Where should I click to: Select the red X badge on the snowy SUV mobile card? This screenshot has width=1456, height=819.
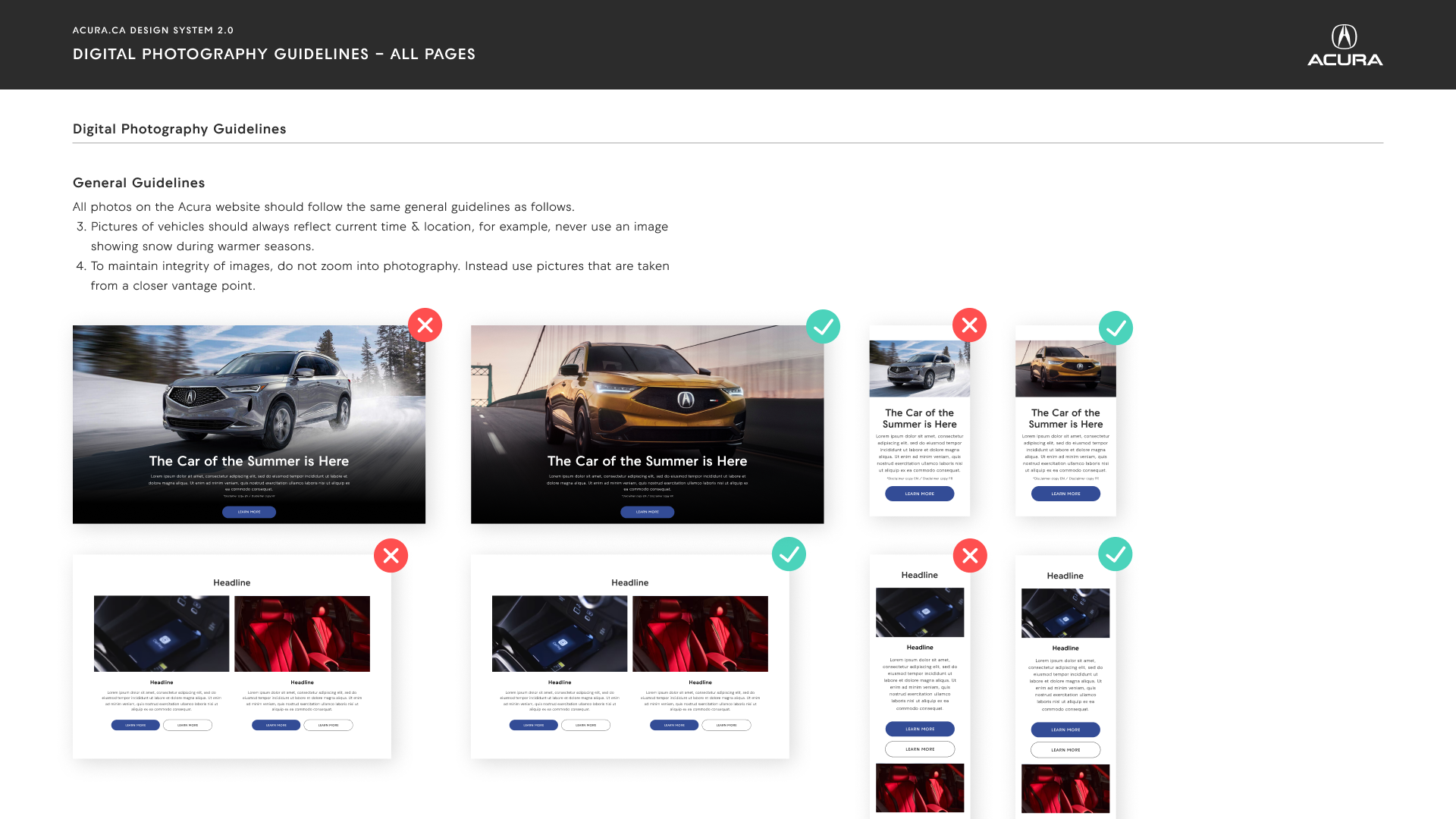click(969, 325)
